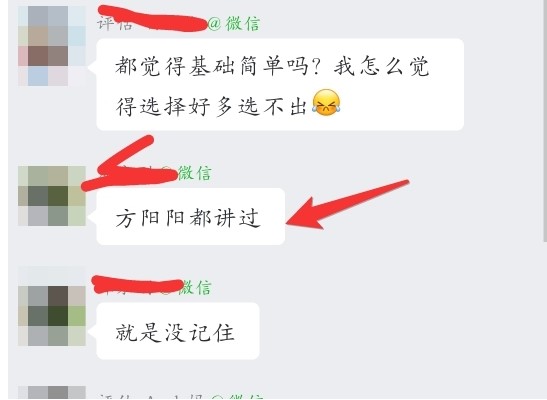Click the scrollbar on the right edge
Viewport: 547px width, 400px height.
[545, 120]
